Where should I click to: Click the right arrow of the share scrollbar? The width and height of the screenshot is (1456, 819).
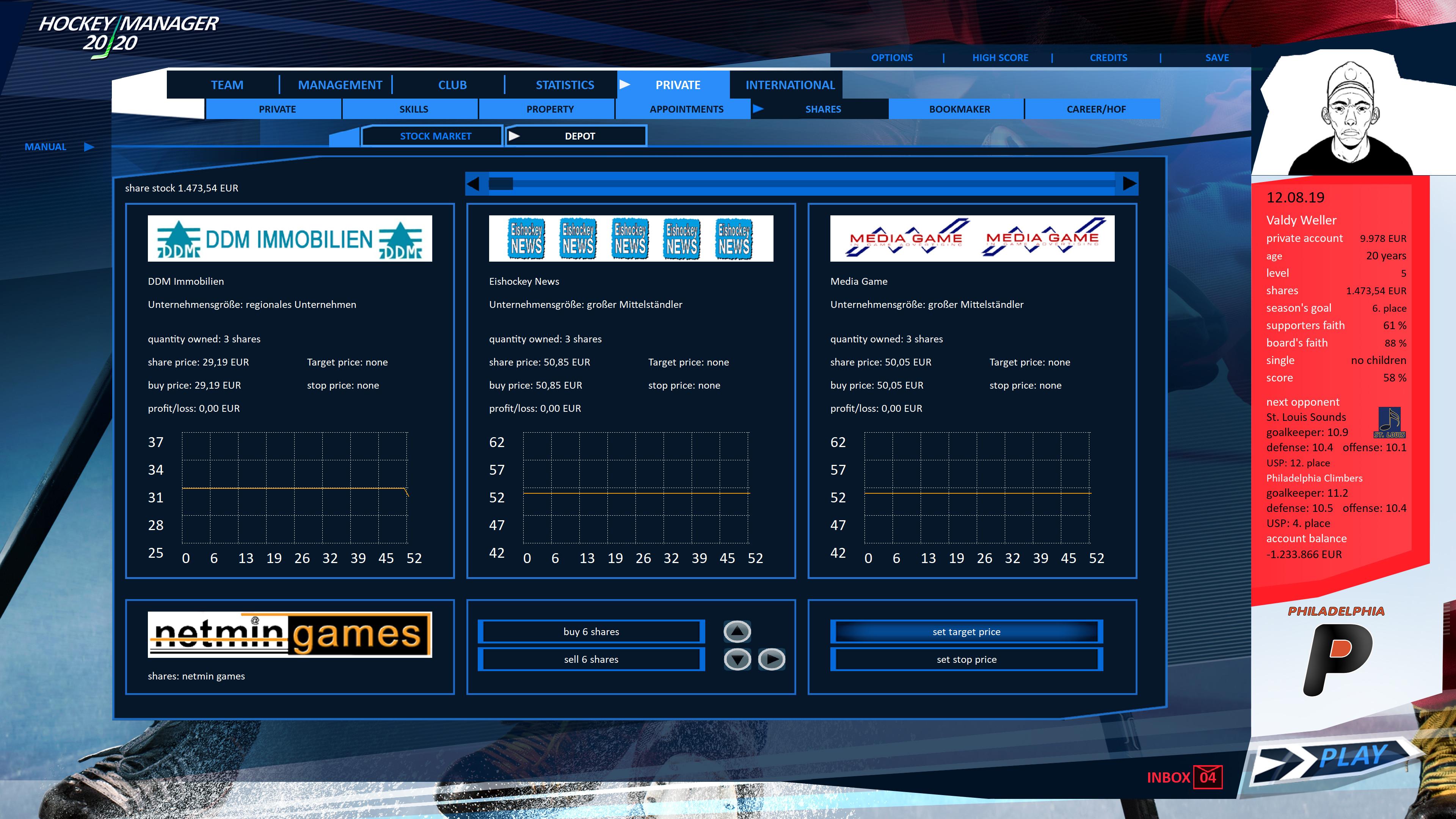click(x=1128, y=183)
